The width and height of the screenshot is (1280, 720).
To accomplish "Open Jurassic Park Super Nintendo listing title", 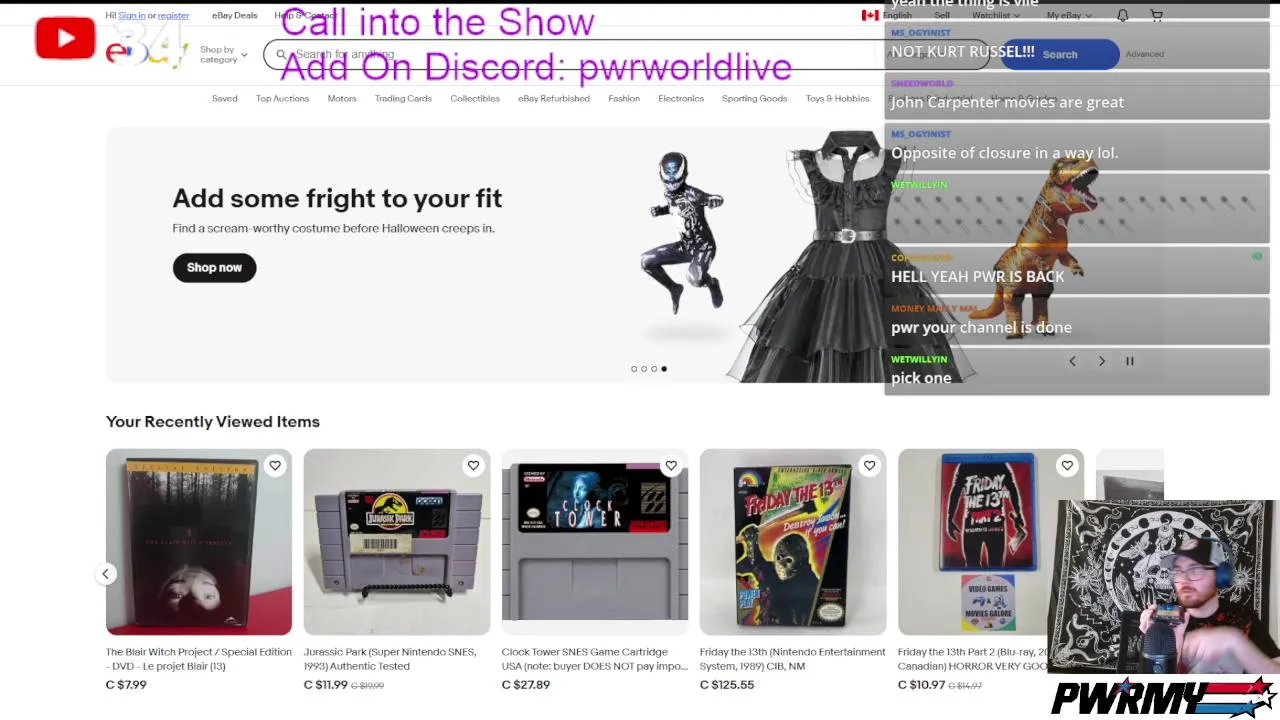I will (x=390, y=659).
